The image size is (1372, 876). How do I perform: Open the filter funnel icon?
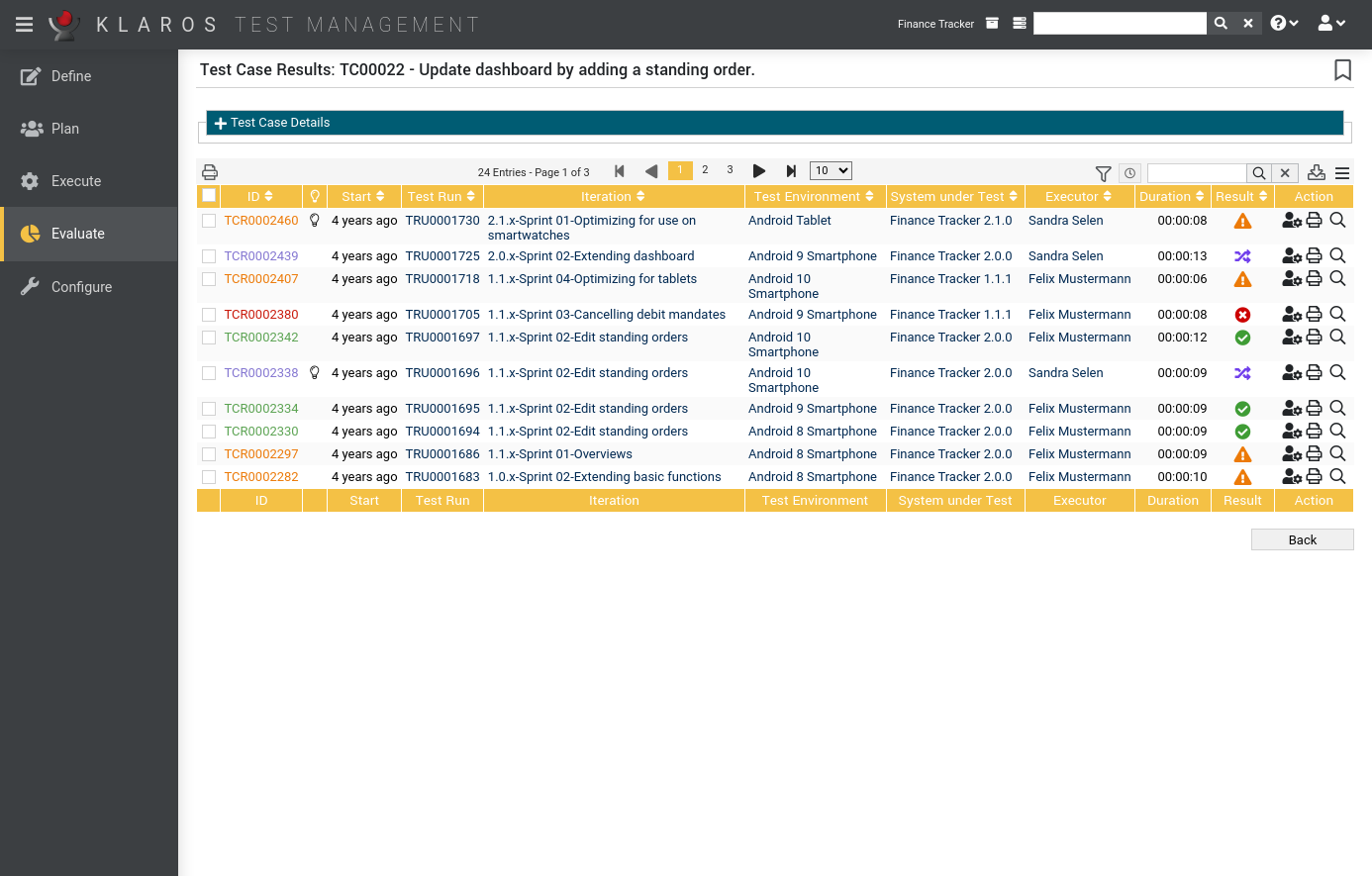click(x=1103, y=173)
